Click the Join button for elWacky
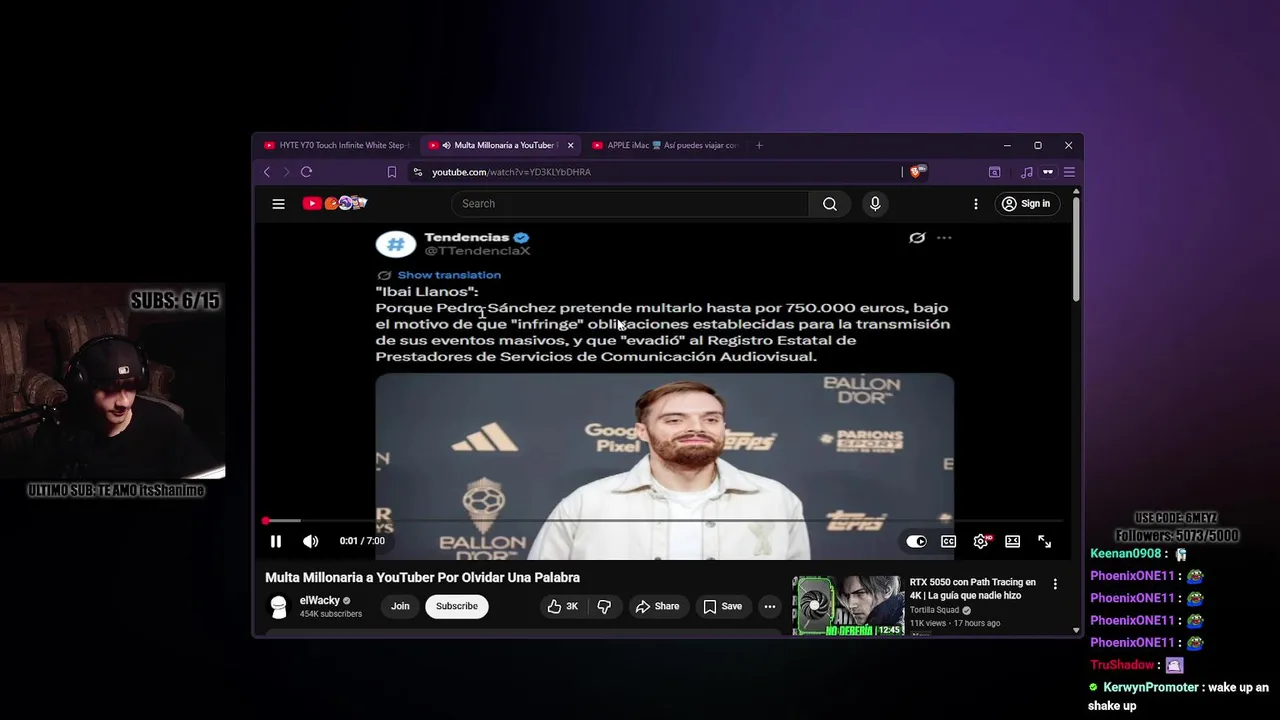Viewport: 1280px width, 720px height. [x=400, y=606]
